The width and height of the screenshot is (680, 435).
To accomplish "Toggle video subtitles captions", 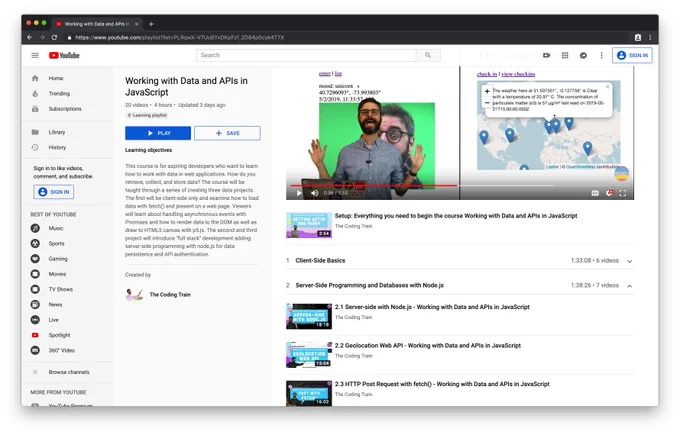I will pyautogui.click(x=595, y=193).
